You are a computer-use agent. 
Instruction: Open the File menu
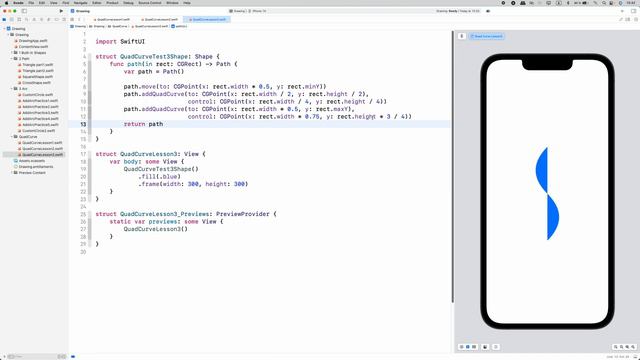[31, 3]
